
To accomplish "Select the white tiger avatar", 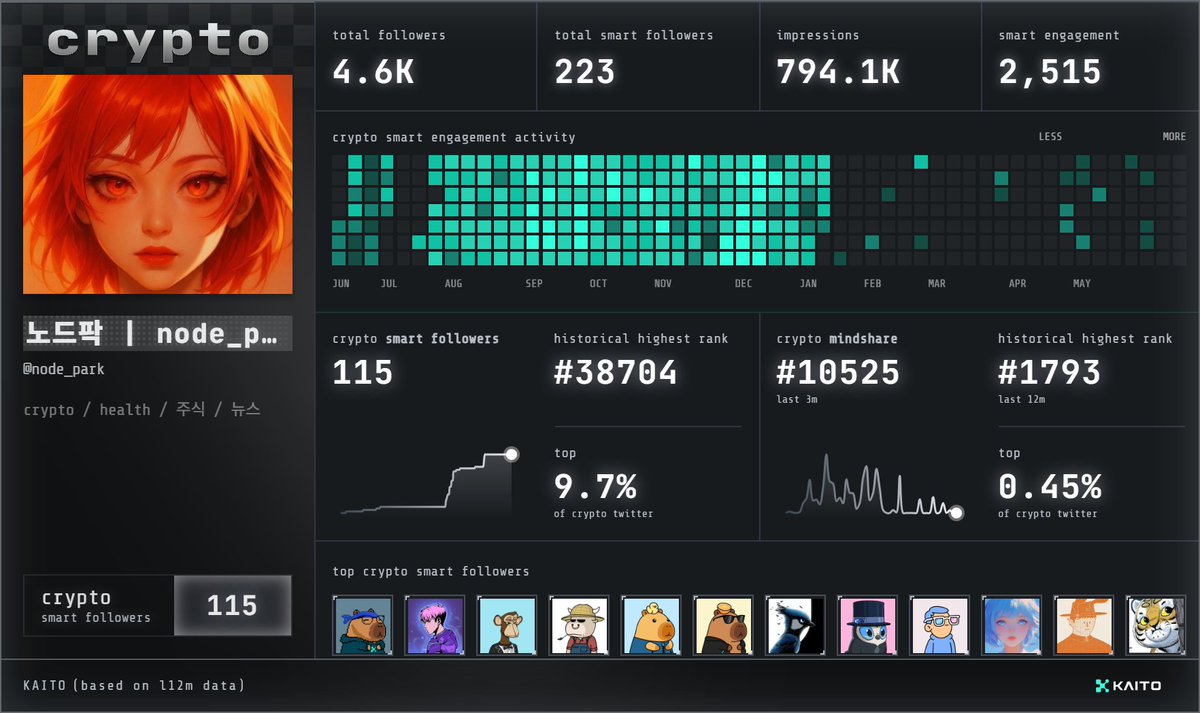I will click(1156, 626).
